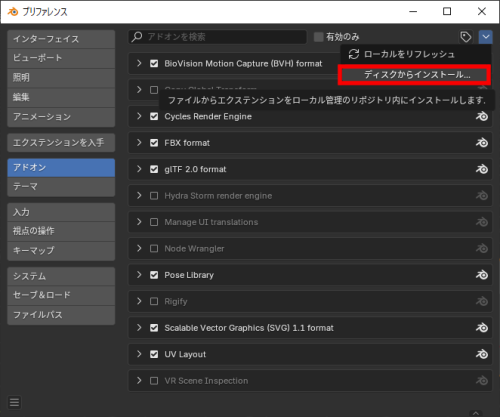Expand the Manage UI translations details

[x=139, y=222]
